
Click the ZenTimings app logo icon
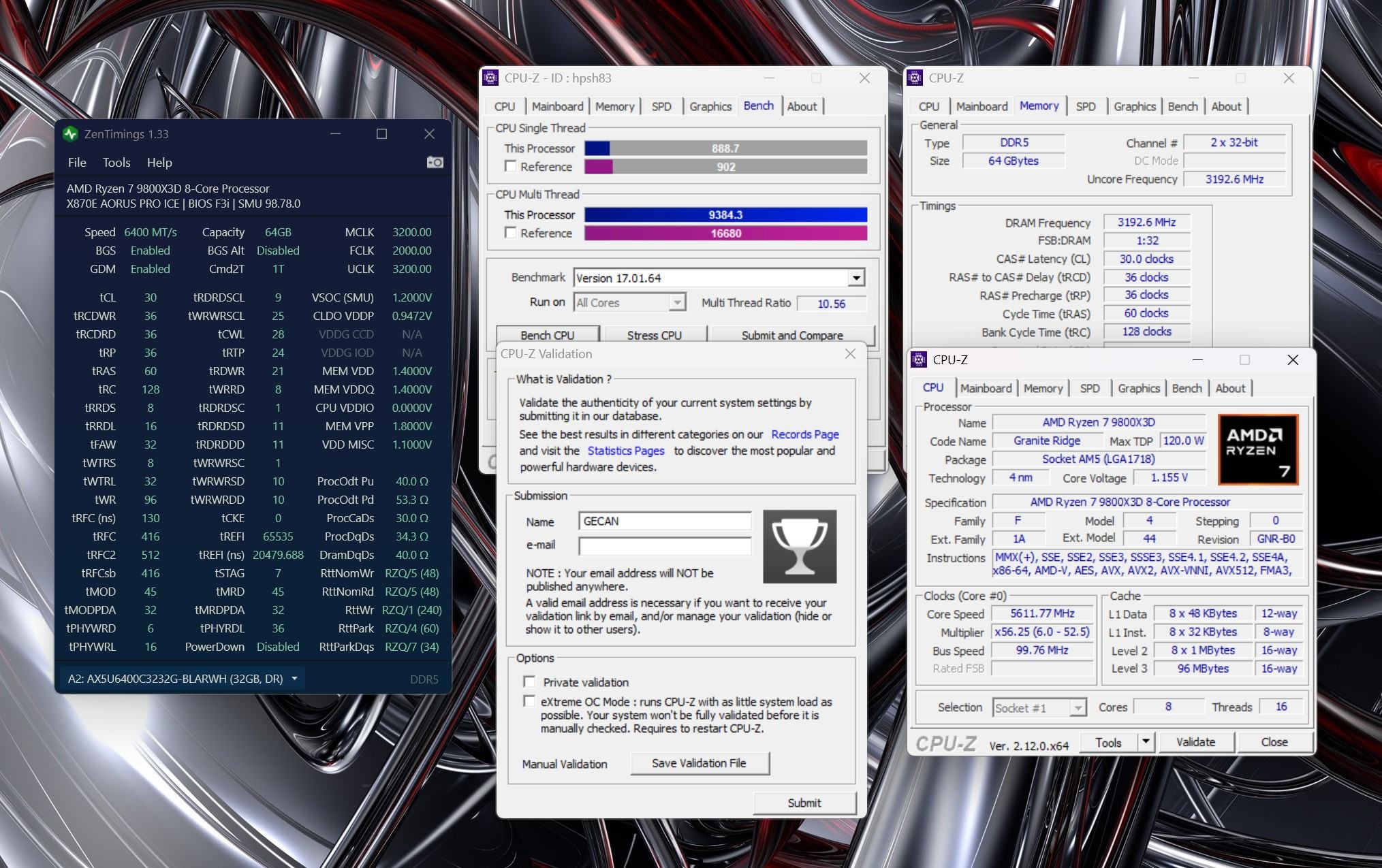(70, 134)
